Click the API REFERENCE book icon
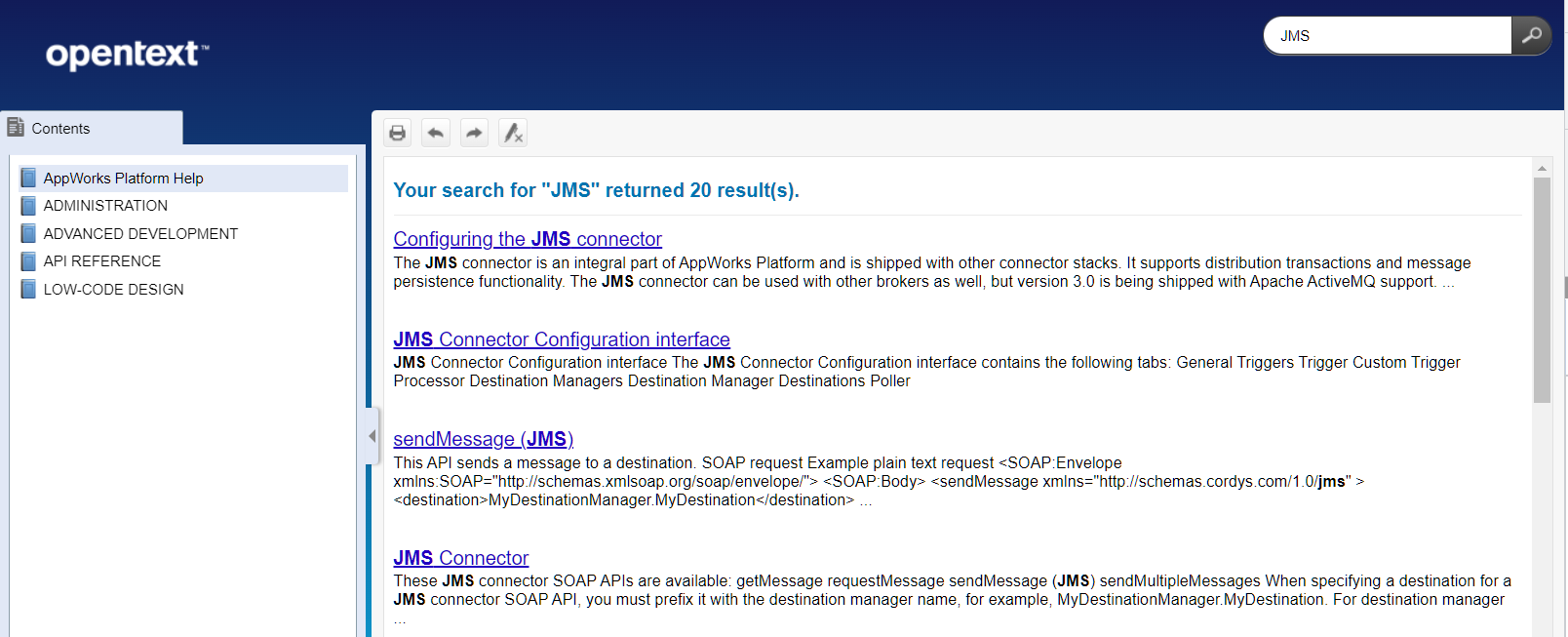This screenshot has height=637, width=1568. (x=28, y=261)
